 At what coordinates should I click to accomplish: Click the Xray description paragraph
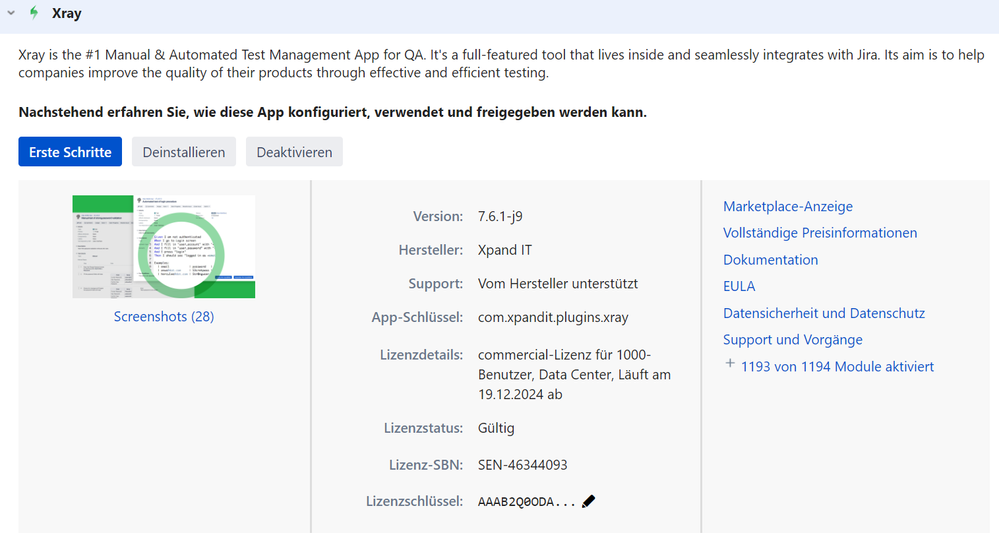coord(501,64)
